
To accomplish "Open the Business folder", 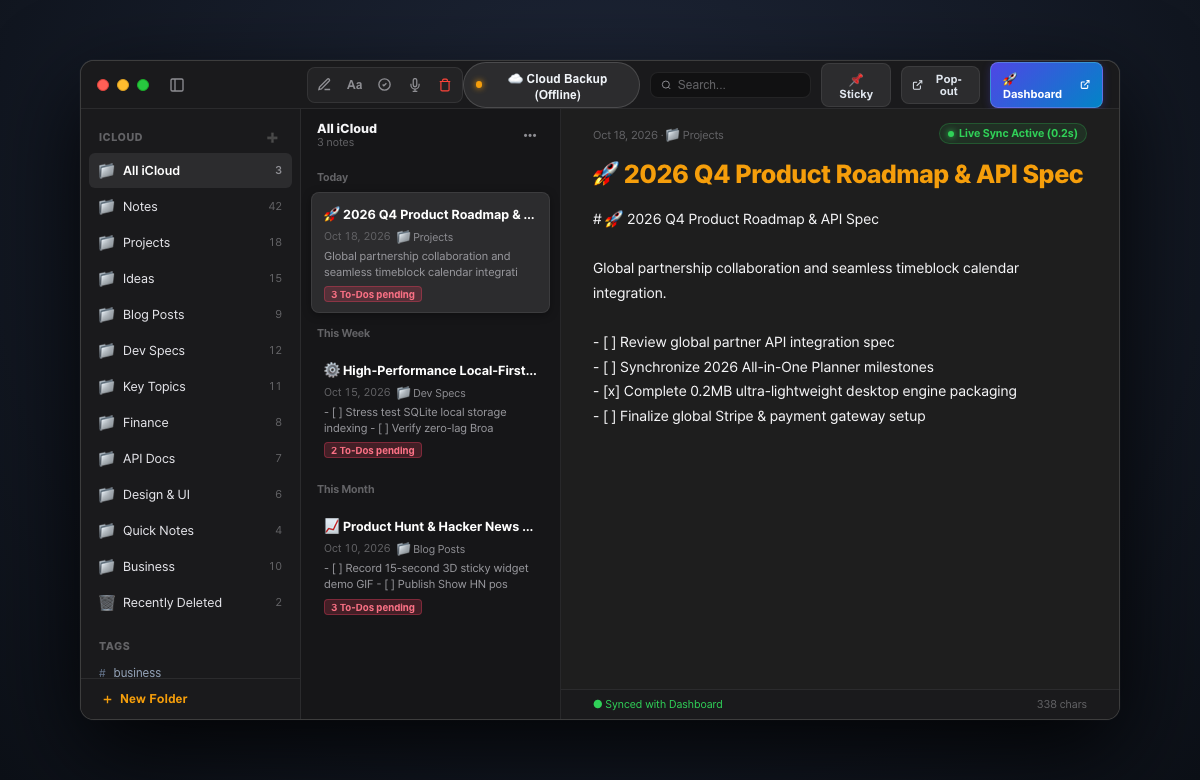I will [190, 567].
